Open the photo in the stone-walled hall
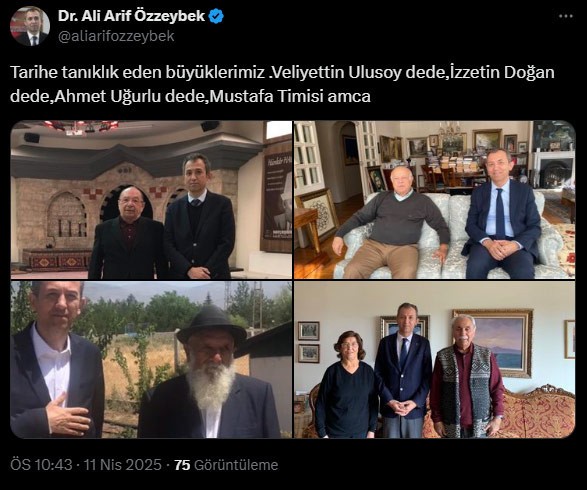Screen dimensions: 587x490 pos(151,200)
